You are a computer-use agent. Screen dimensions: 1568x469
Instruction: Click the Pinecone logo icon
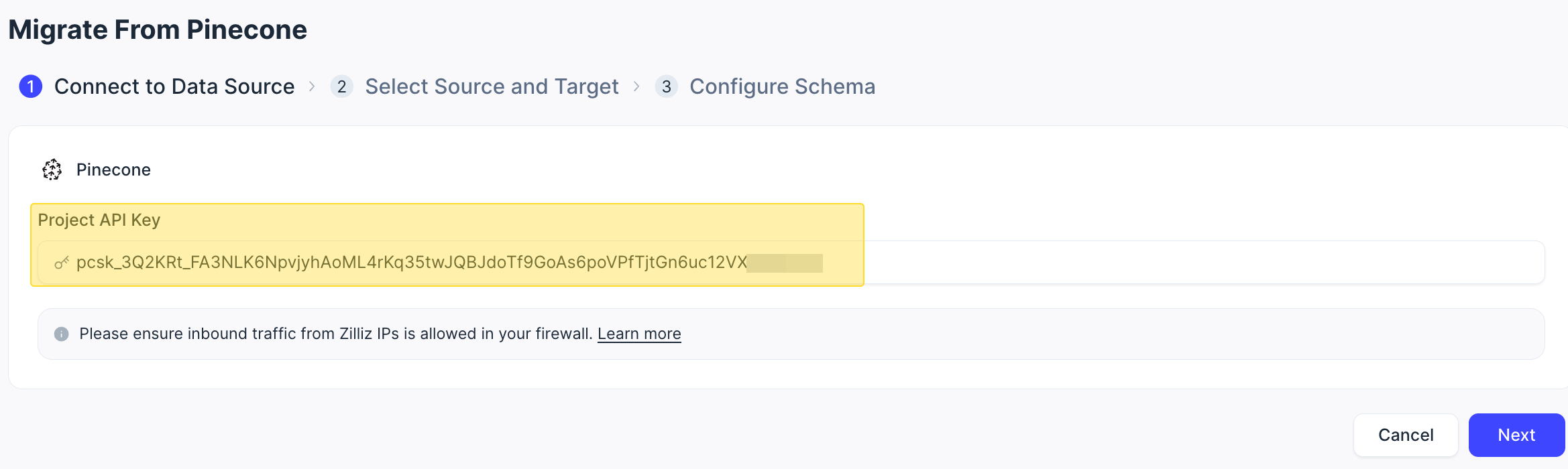tap(52, 170)
